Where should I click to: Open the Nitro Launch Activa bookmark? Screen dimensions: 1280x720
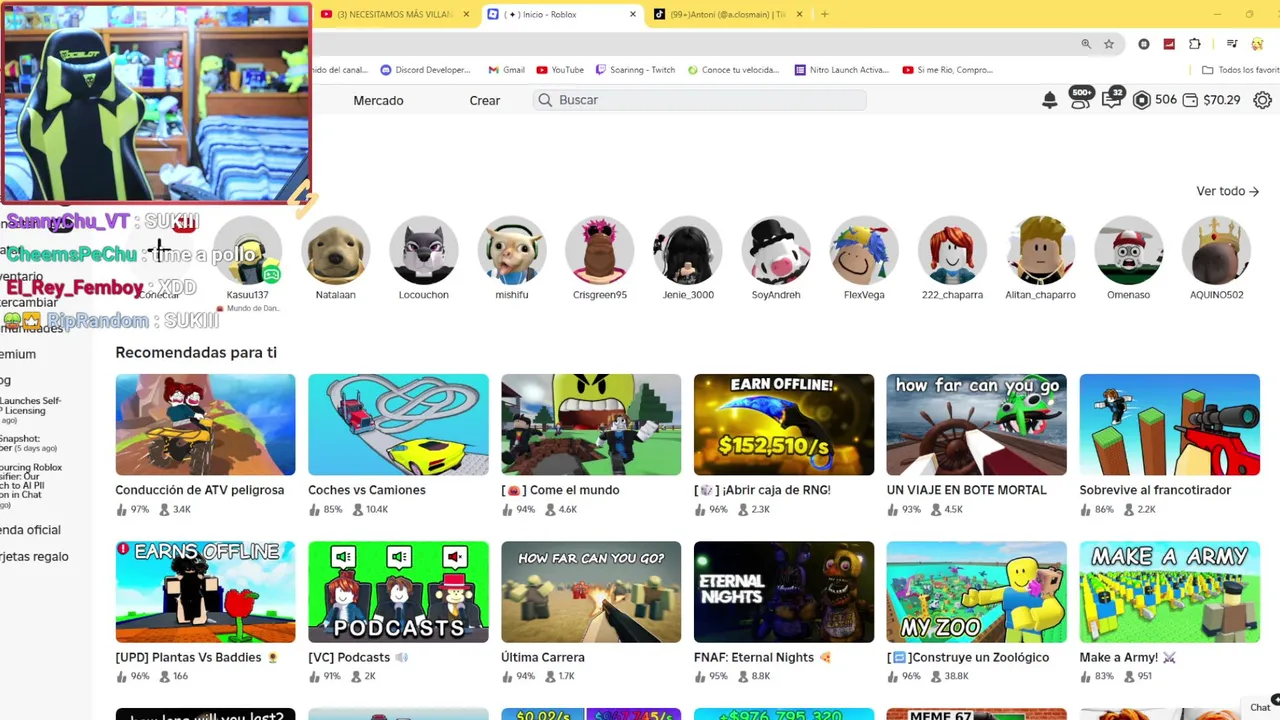(842, 70)
